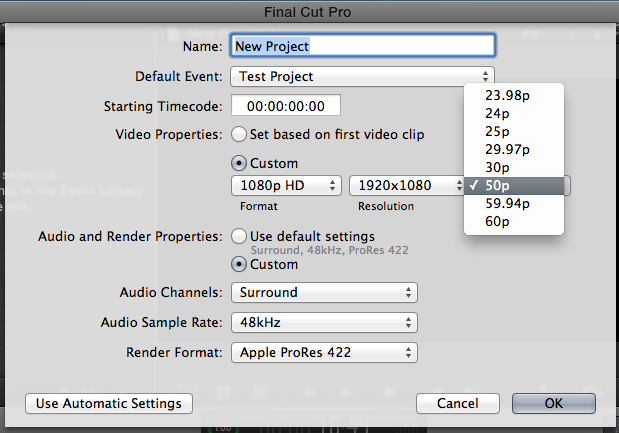Select the 29.97p menu entry

pyautogui.click(x=507, y=149)
